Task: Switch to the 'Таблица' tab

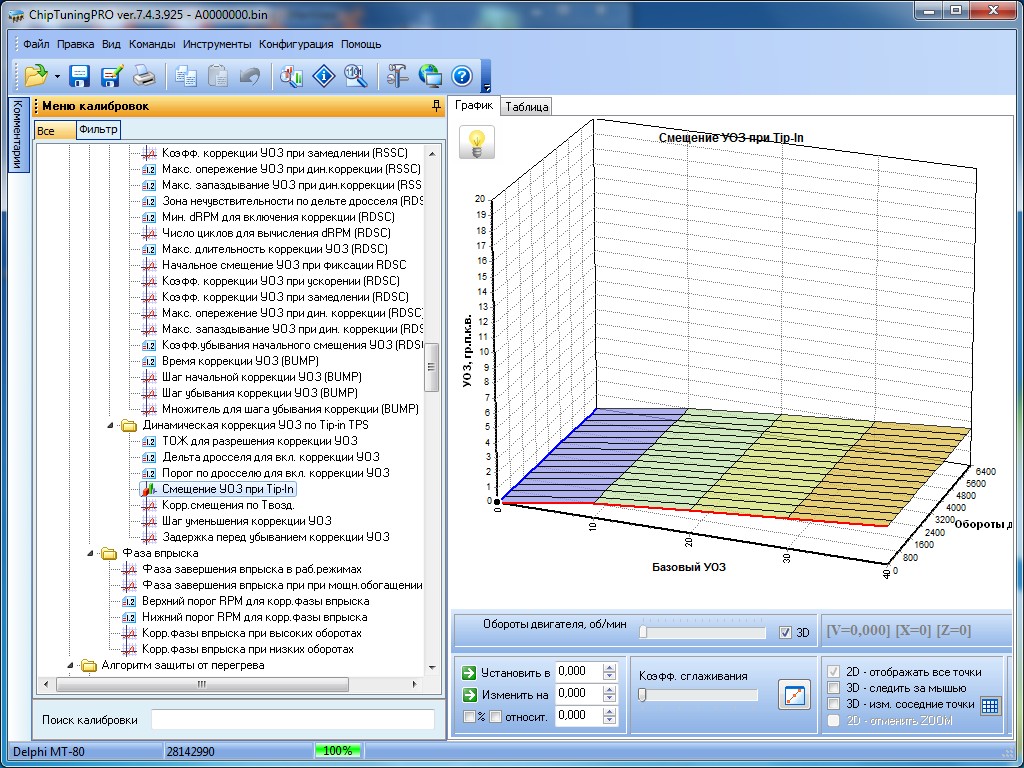Action: [526, 107]
